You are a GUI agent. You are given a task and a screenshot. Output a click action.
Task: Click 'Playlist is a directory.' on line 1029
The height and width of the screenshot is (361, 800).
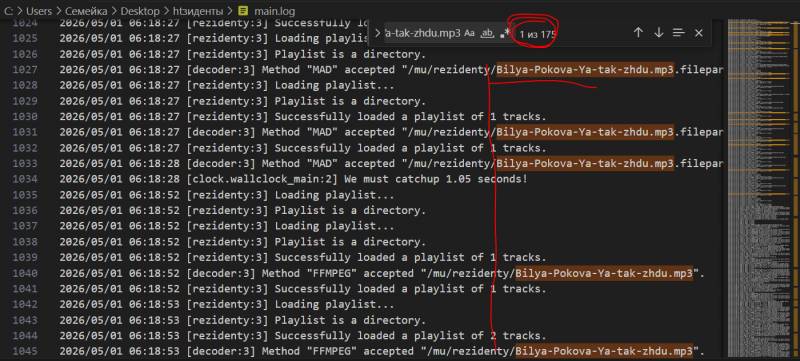tap(351, 101)
